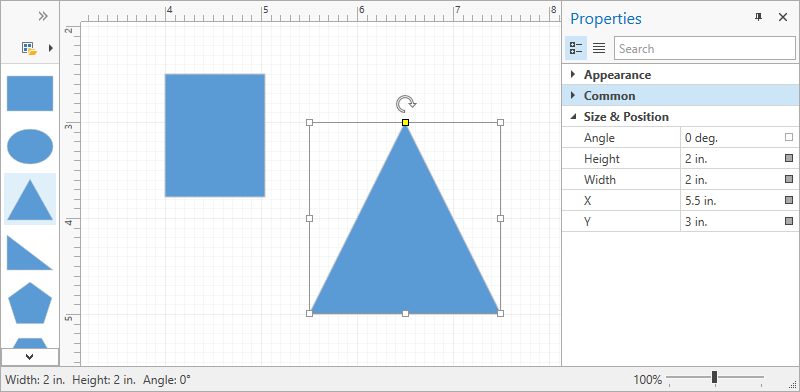Select the pentagon shape in the toolbox
800x392 pixels.
coord(30,303)
